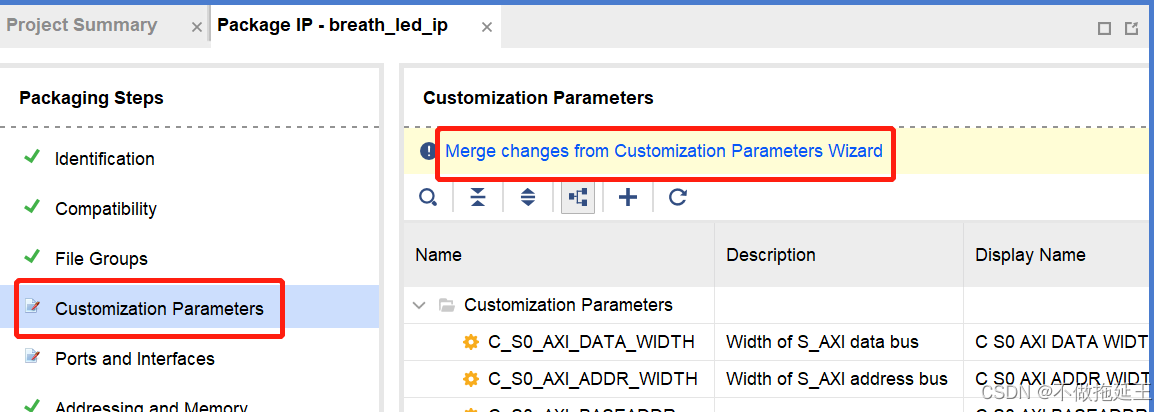Close the Project Summary tab

(197, 27)
